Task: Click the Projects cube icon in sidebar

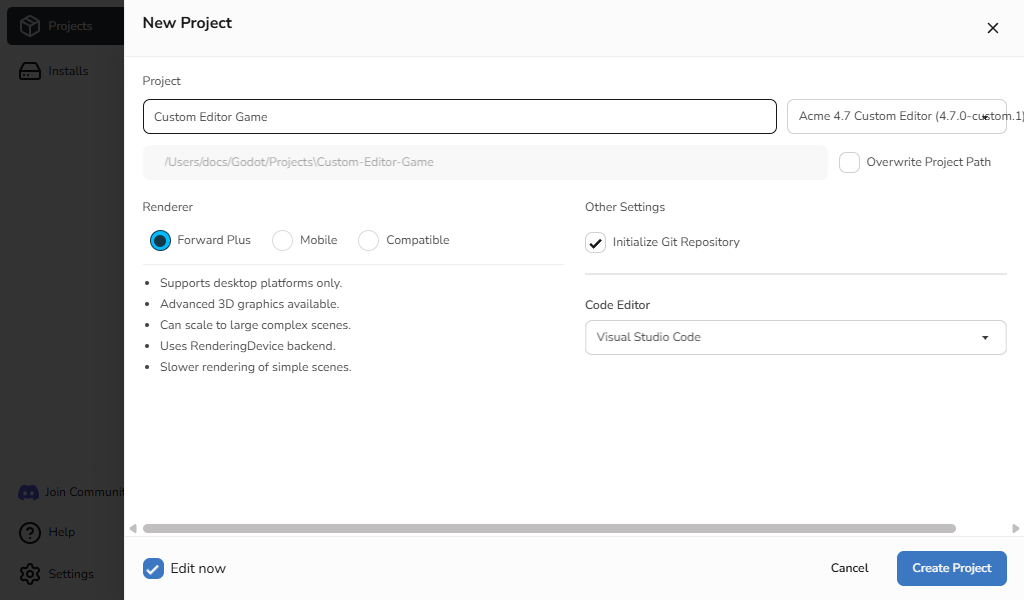Action: tap(29, 26)
